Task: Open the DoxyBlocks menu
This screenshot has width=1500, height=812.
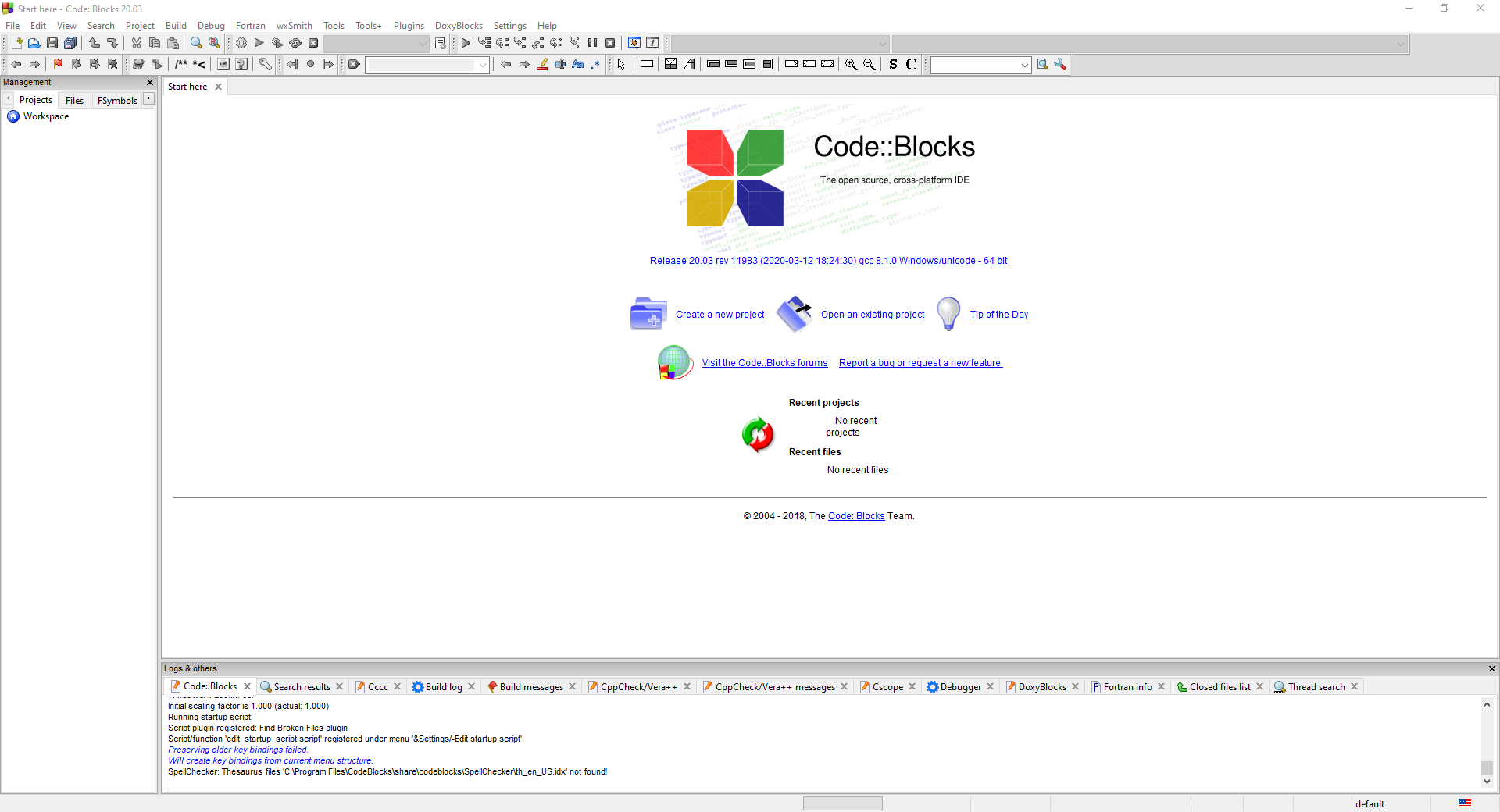Action: (x=459, y=26)
